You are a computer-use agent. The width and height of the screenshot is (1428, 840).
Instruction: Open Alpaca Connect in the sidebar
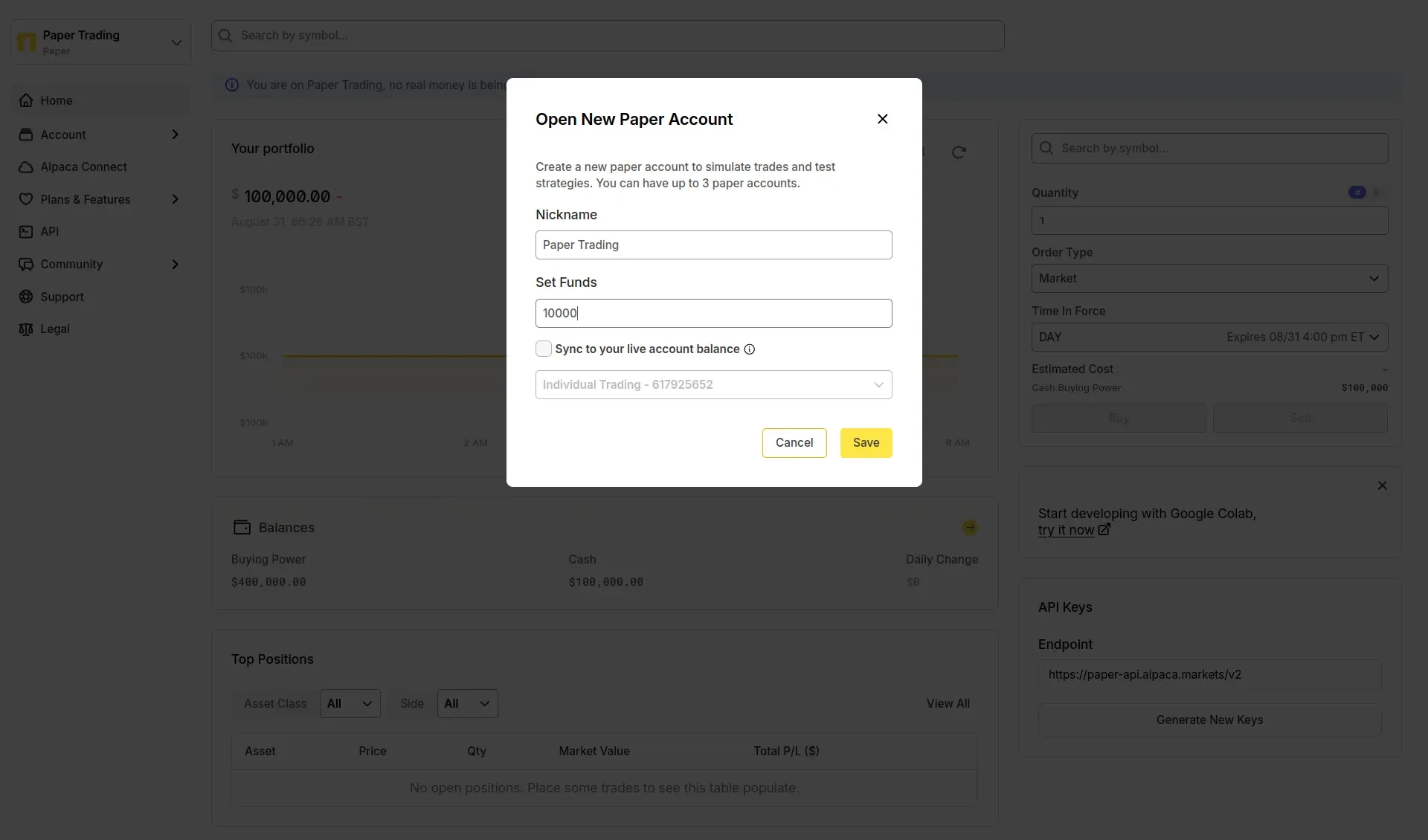pos(100,167)
